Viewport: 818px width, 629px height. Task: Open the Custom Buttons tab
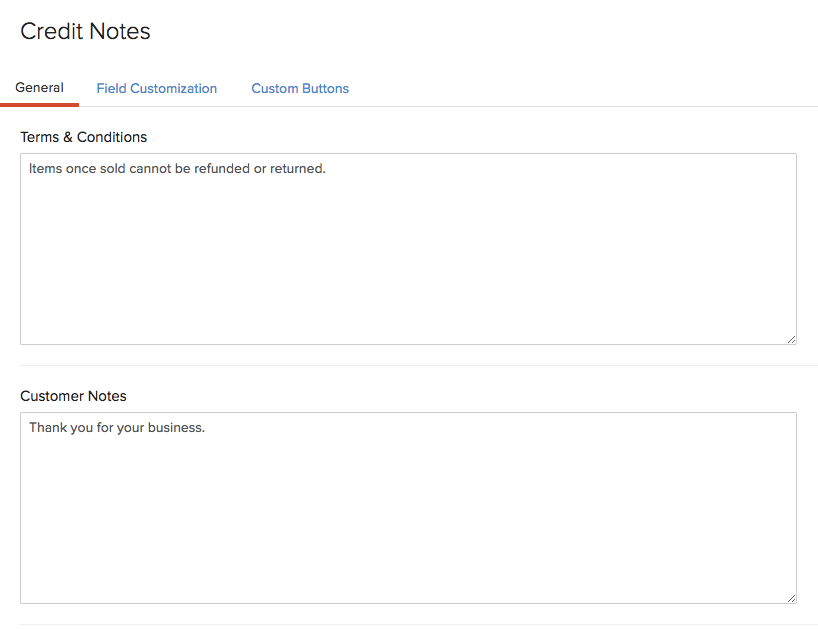(x=300, y=89)
